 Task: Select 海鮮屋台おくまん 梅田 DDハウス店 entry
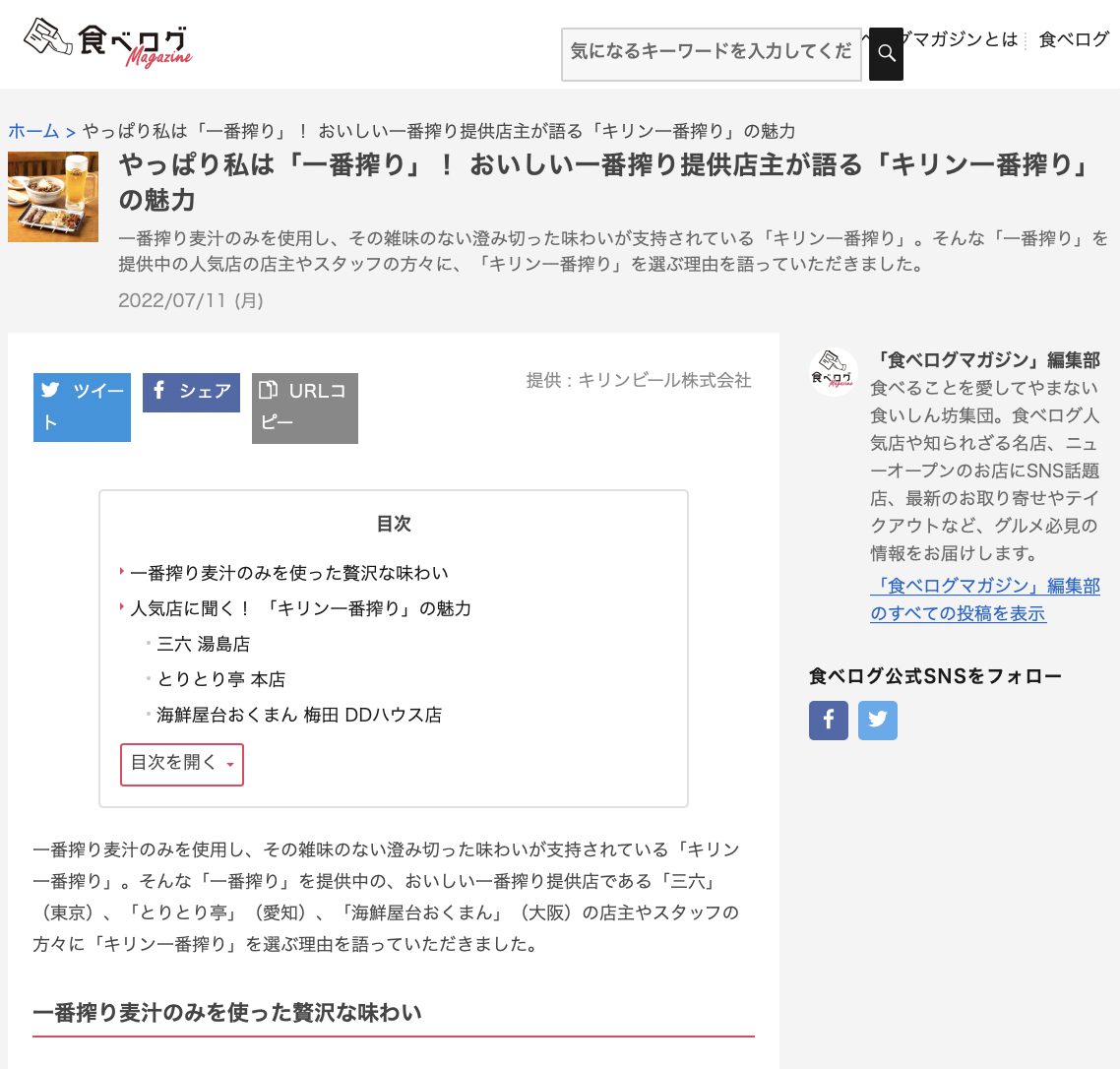298,715
